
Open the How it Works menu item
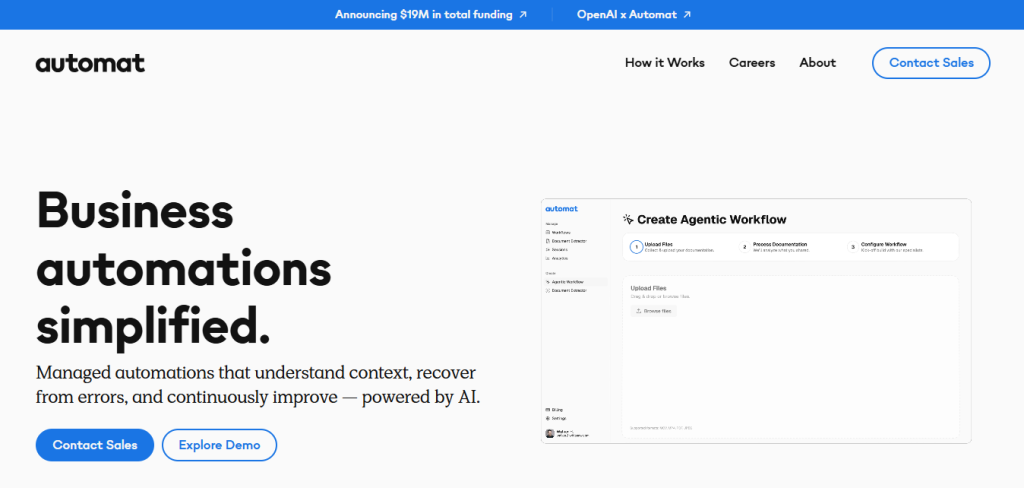[664, 63]
